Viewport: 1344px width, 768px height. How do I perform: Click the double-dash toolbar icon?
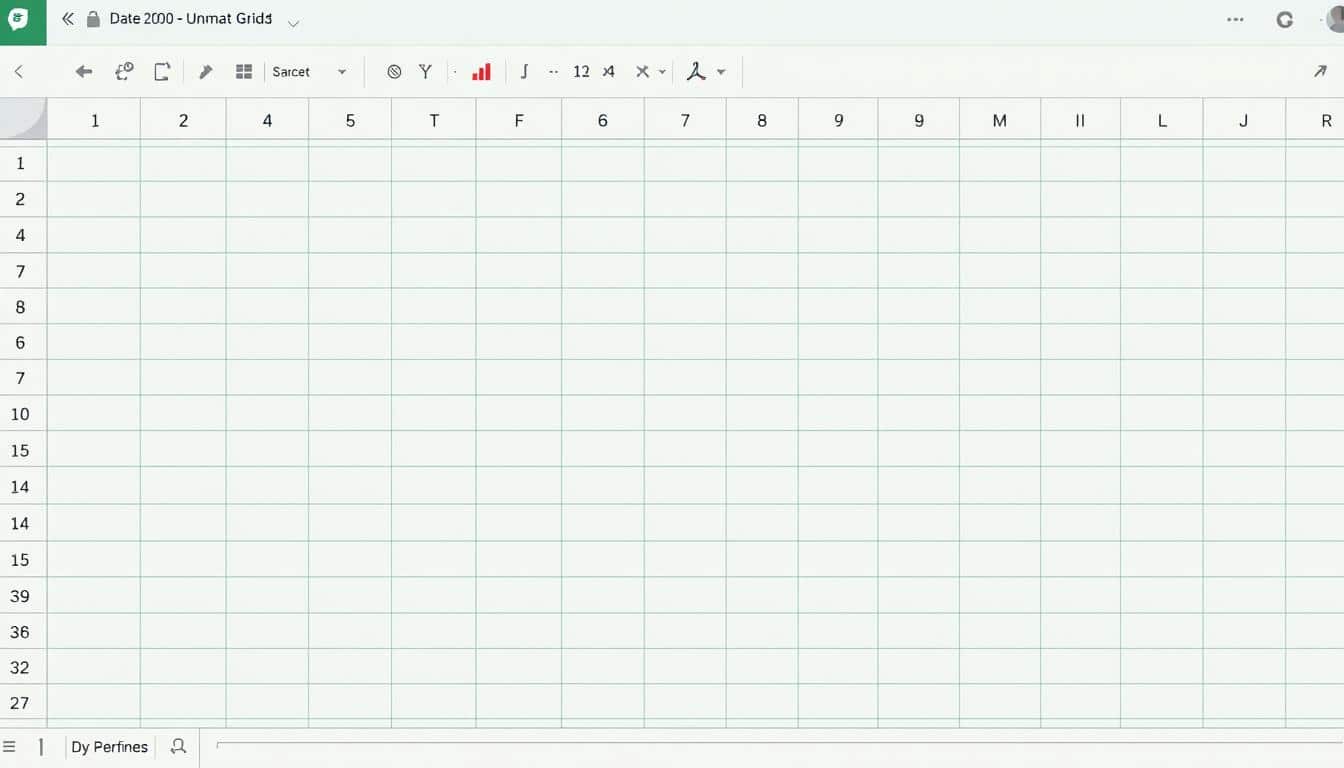pos(553,72)
